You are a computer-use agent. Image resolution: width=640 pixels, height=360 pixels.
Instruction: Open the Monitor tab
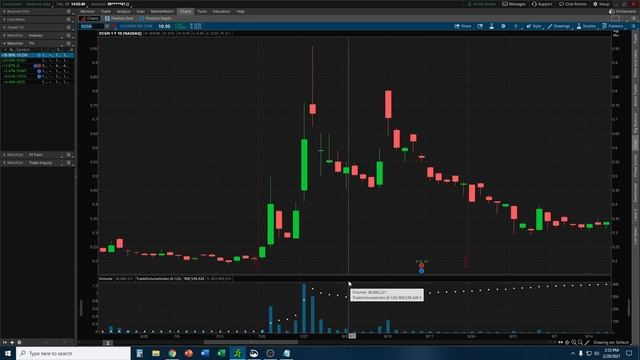click(x=87, y=11)
